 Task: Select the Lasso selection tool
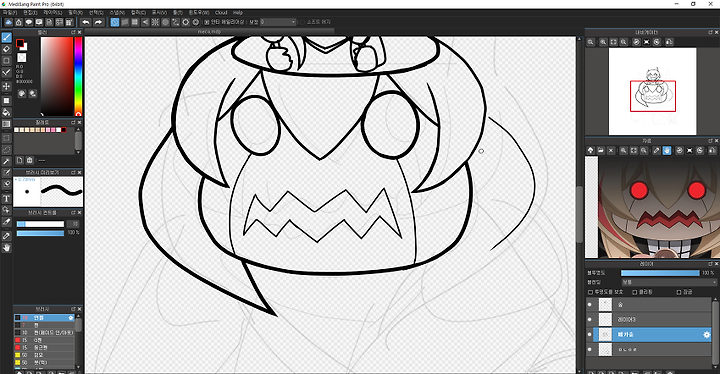coord(6,150)
